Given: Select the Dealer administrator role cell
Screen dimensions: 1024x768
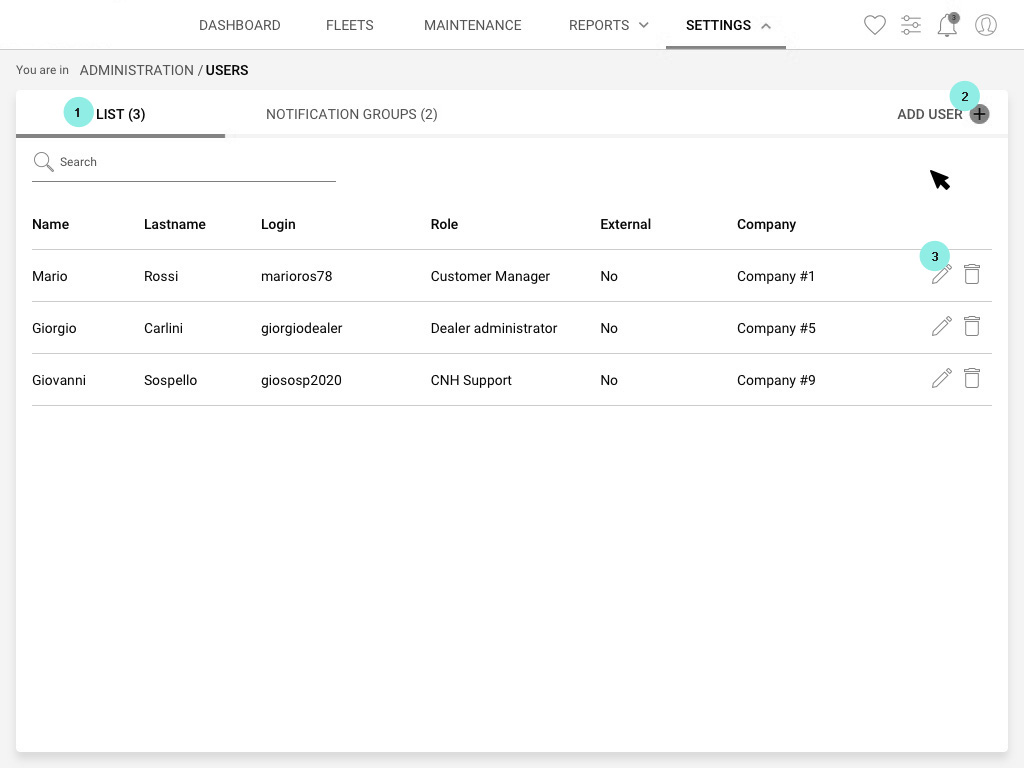Looking at the screenshot, I should [x=494, y=328].
